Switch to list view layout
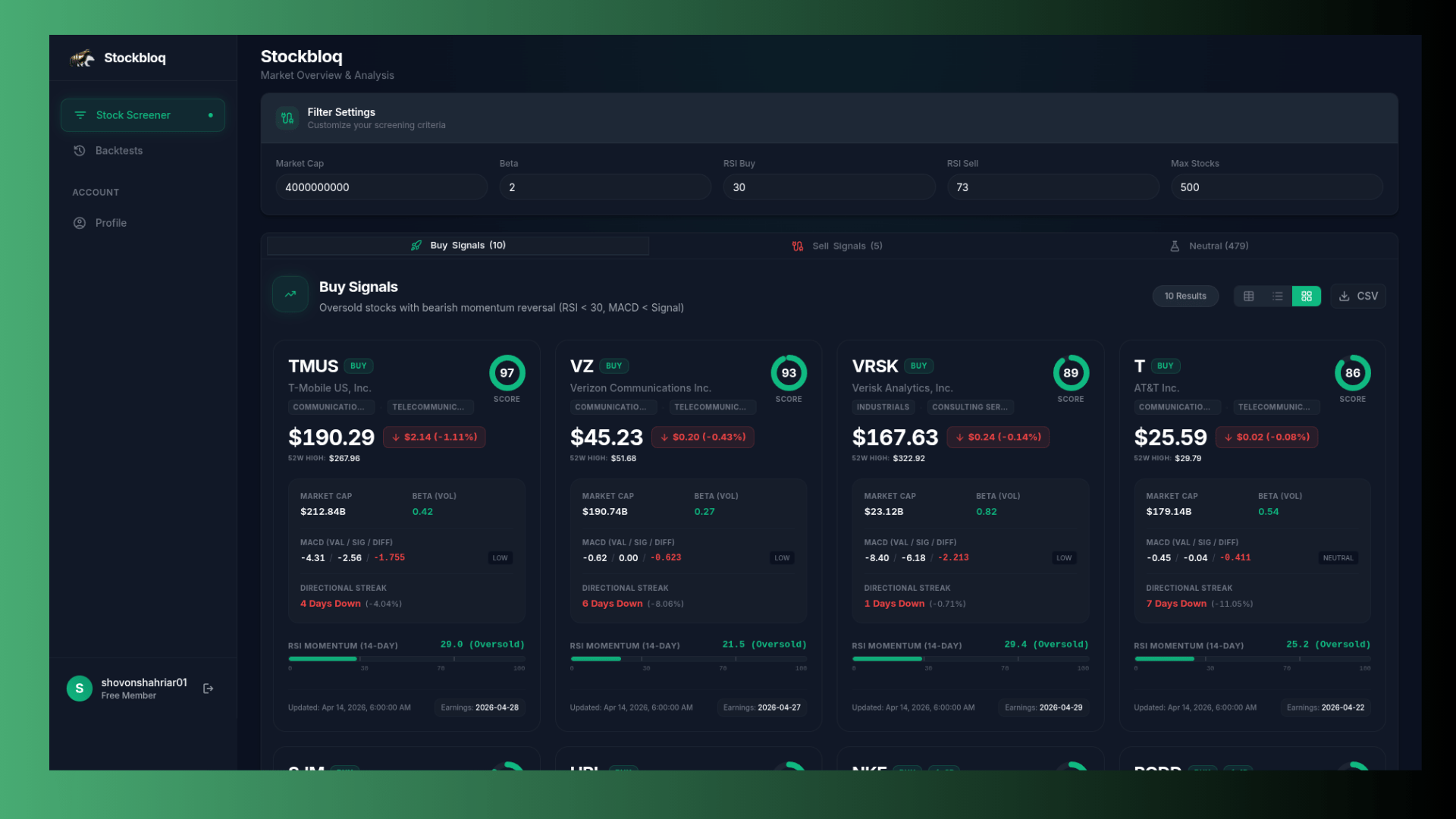 (1278, 297)
